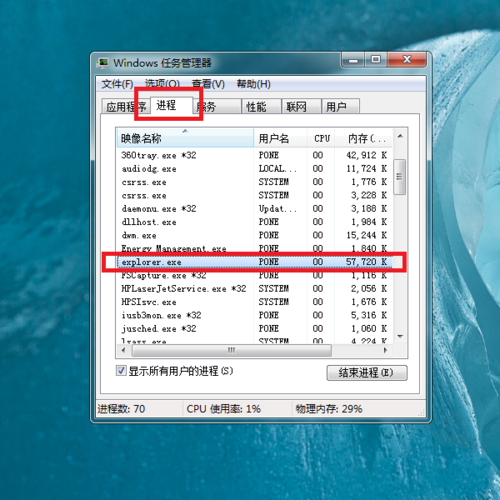This screenshot has height=500, width=500.
Task: Select the jusched.exe *32 process
Action: click(255, 329)
